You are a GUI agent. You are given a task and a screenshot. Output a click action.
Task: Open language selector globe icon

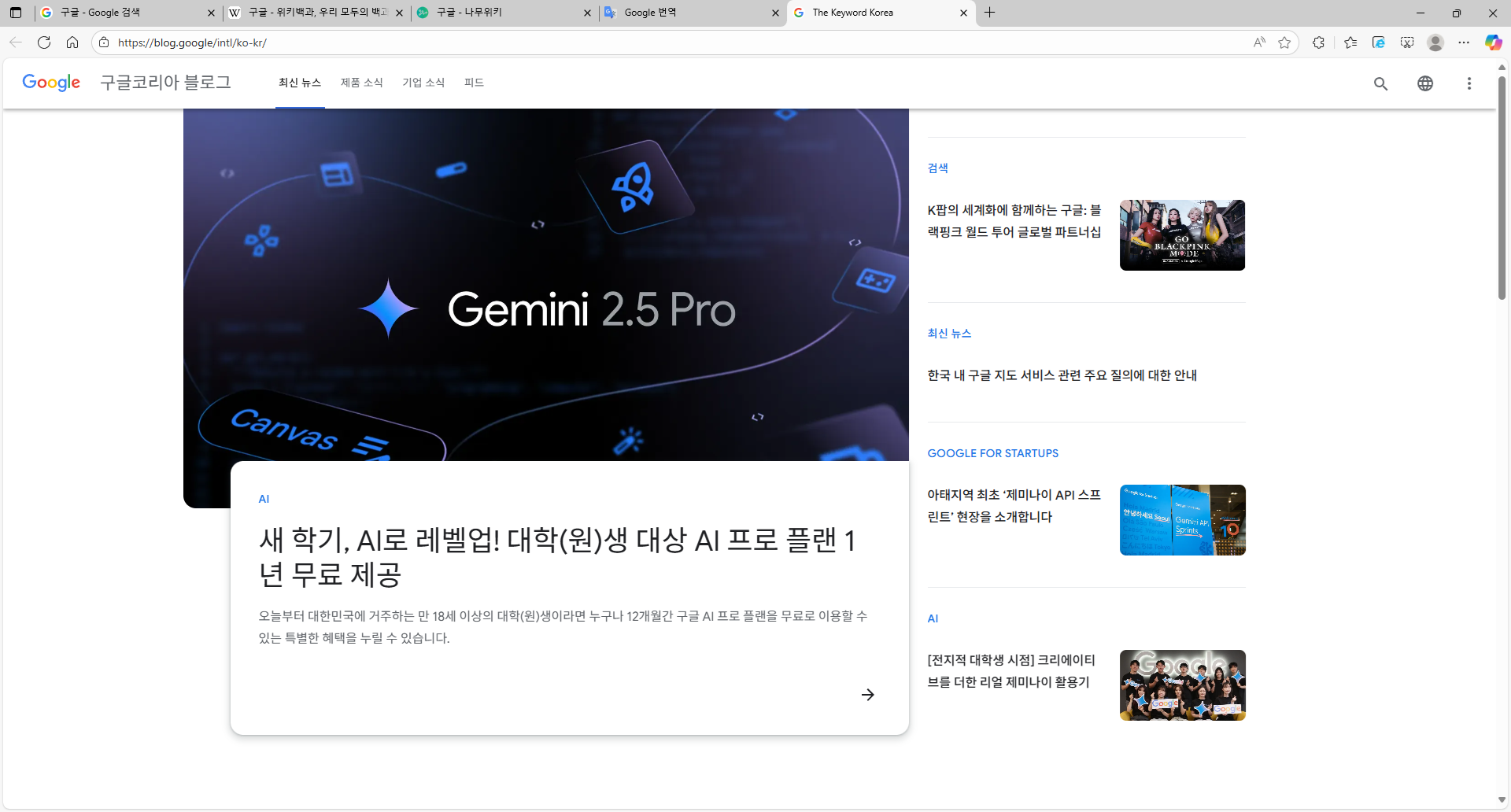click(x=1425, y=83)
